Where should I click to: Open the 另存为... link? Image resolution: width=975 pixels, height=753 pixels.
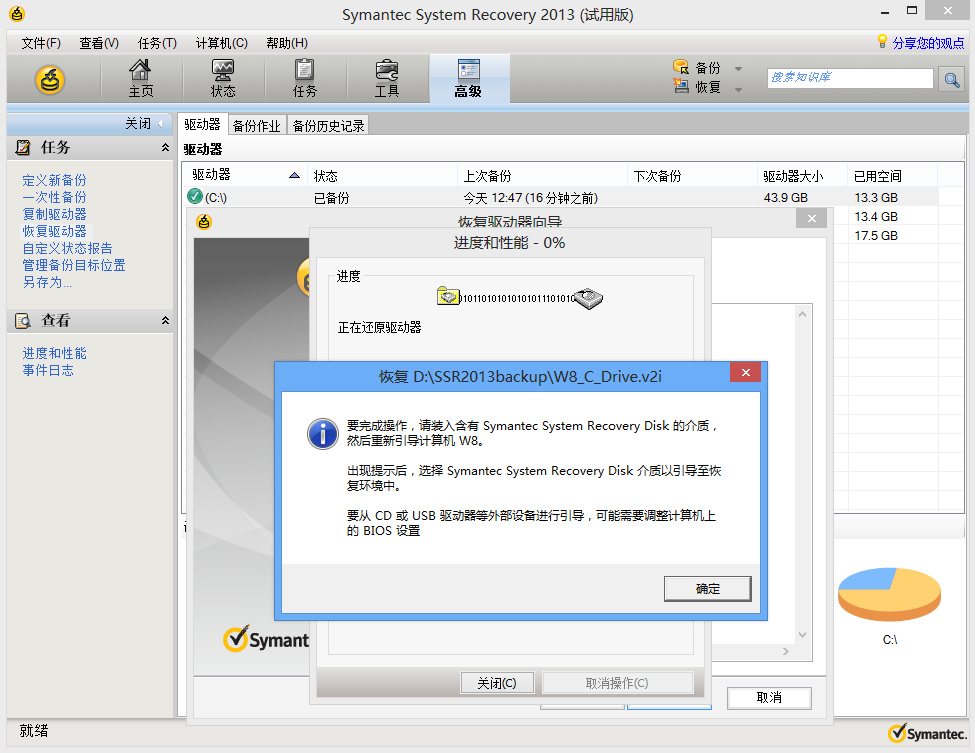[x=47, y=282]
